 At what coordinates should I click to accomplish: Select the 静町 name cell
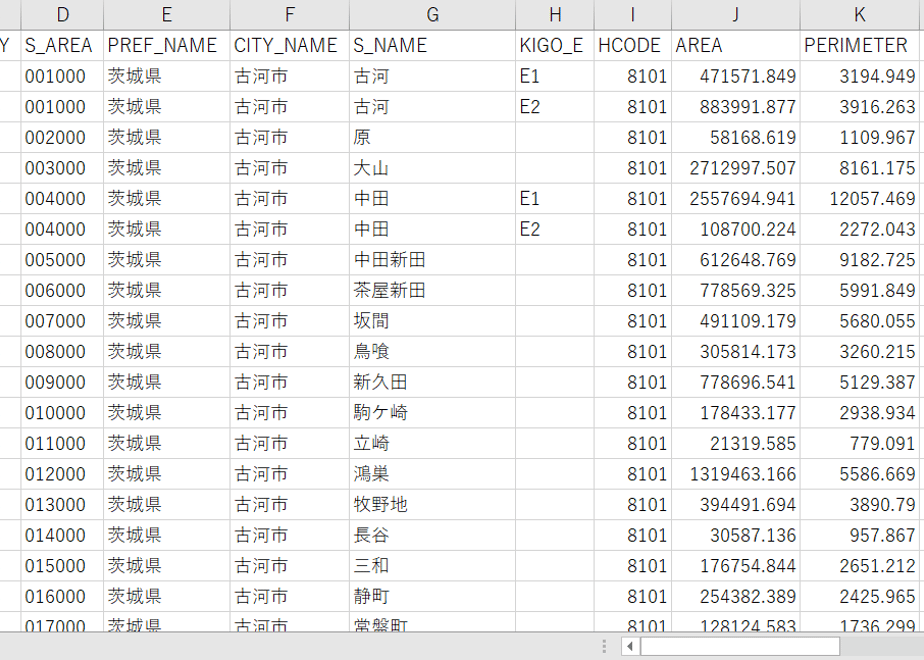pos(433,597)
